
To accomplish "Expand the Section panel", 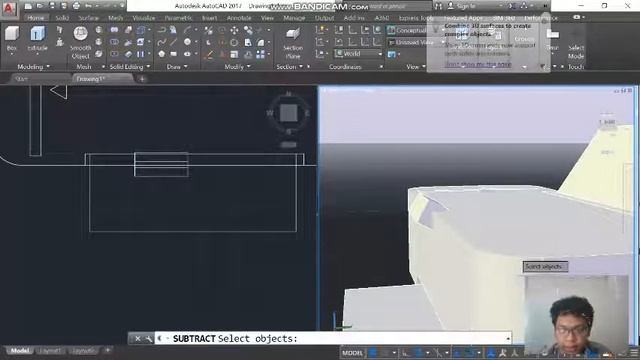I will tap(290, 67).
